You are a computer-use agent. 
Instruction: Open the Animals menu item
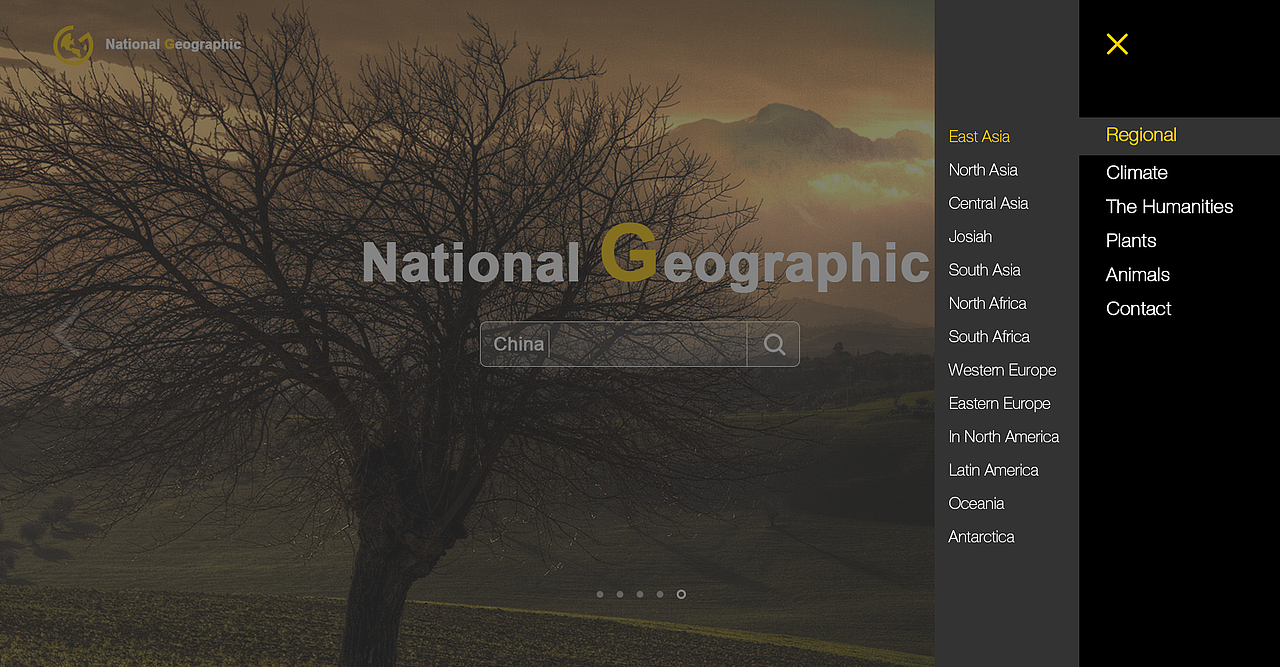1138,274
